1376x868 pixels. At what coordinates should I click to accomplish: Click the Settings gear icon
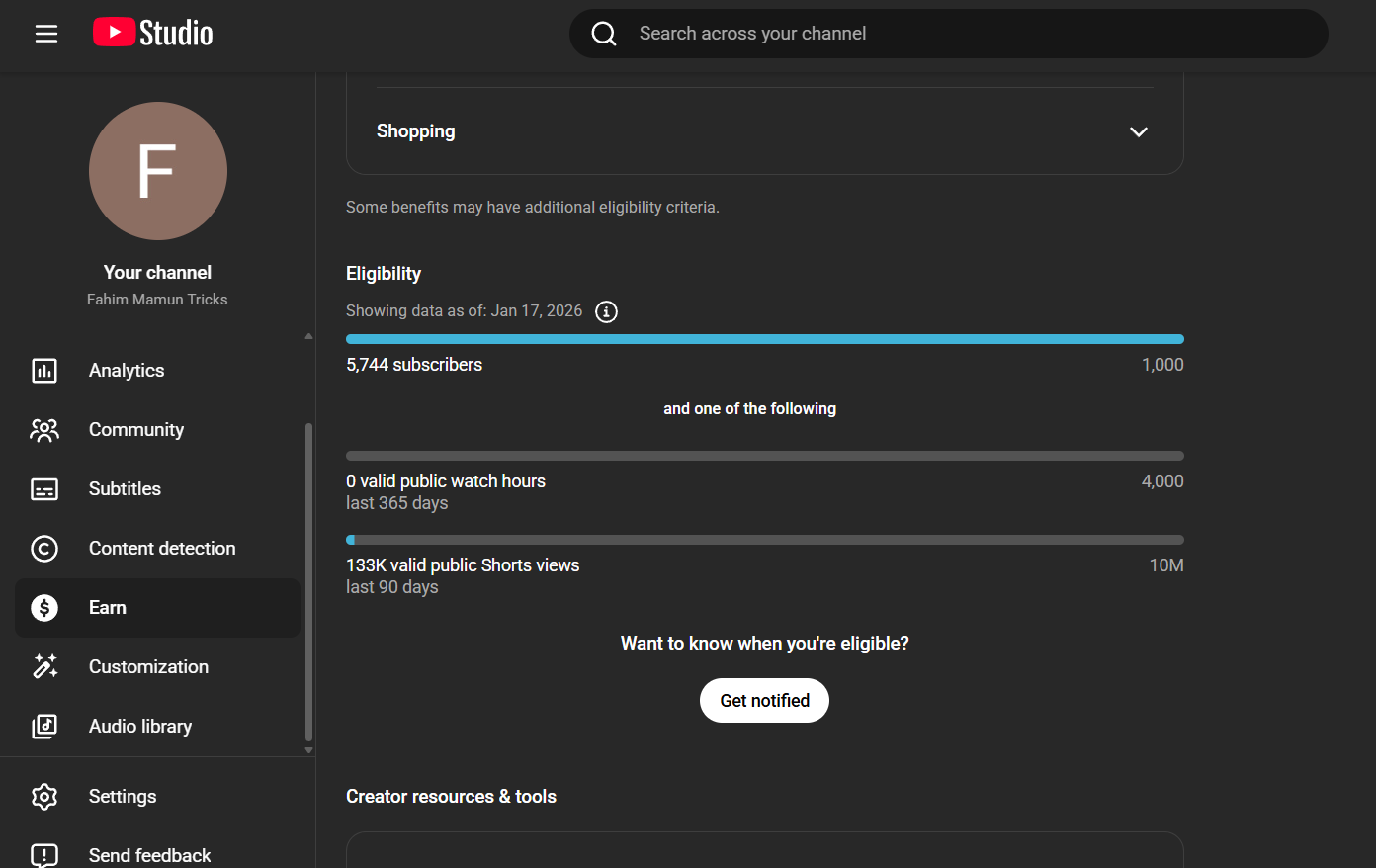(44, 797)
